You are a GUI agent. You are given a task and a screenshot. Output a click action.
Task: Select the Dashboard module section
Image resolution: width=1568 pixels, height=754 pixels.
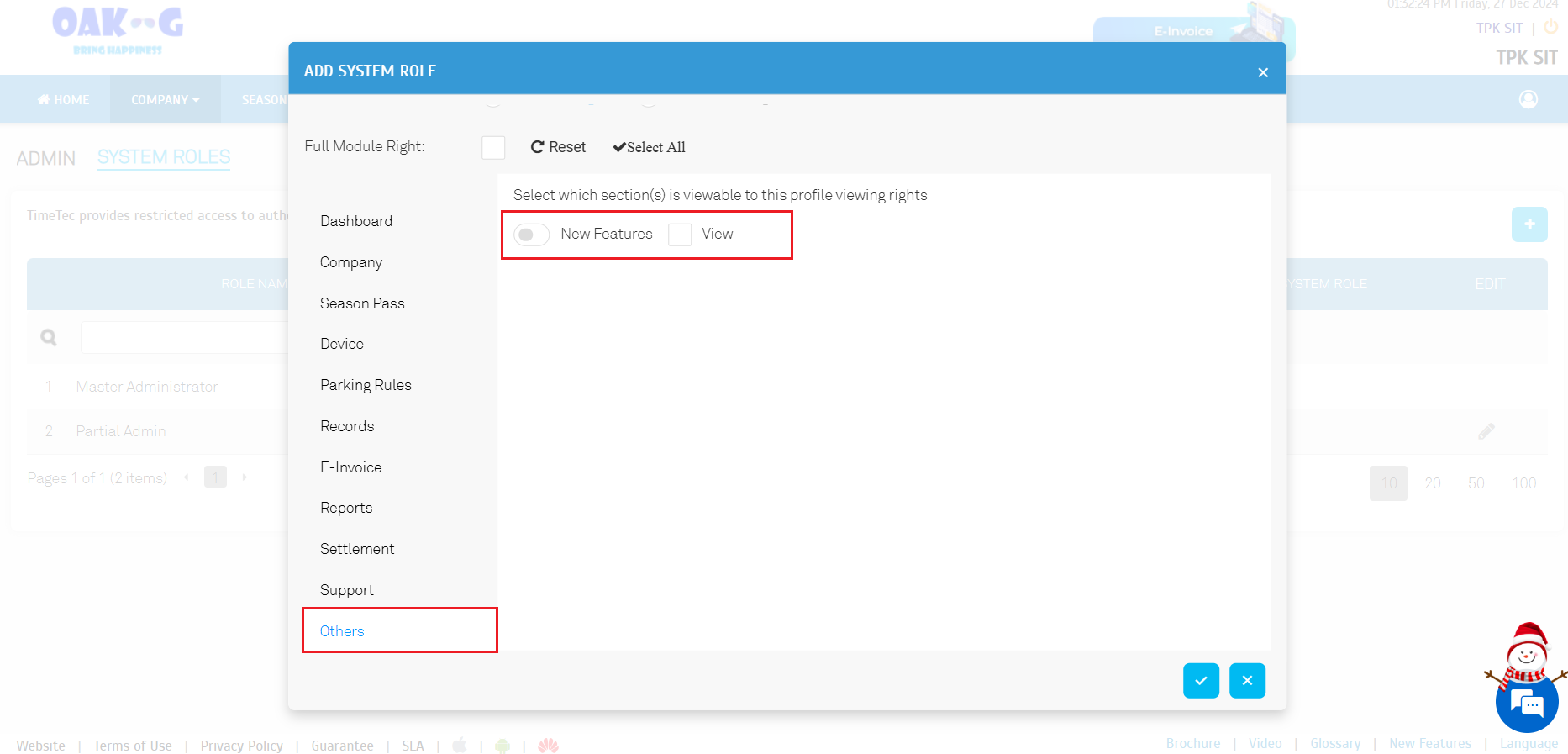pos(356,221)
